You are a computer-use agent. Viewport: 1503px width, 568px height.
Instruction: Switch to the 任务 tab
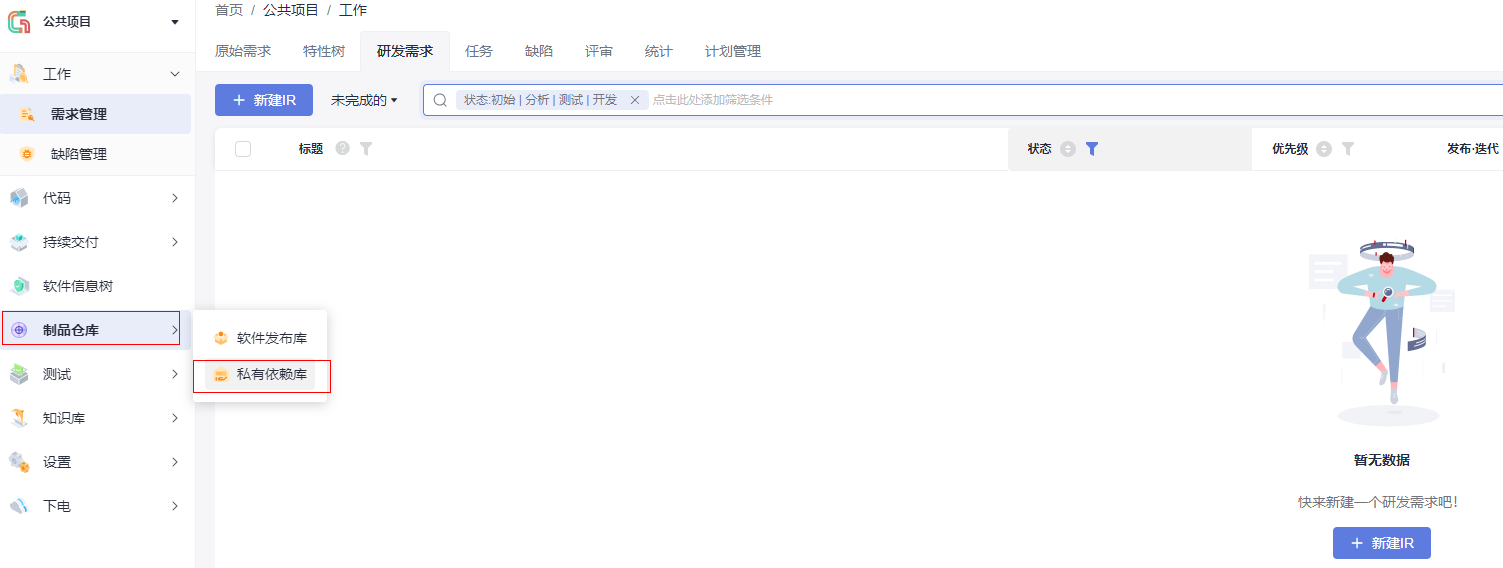click(x=479, y=51)
